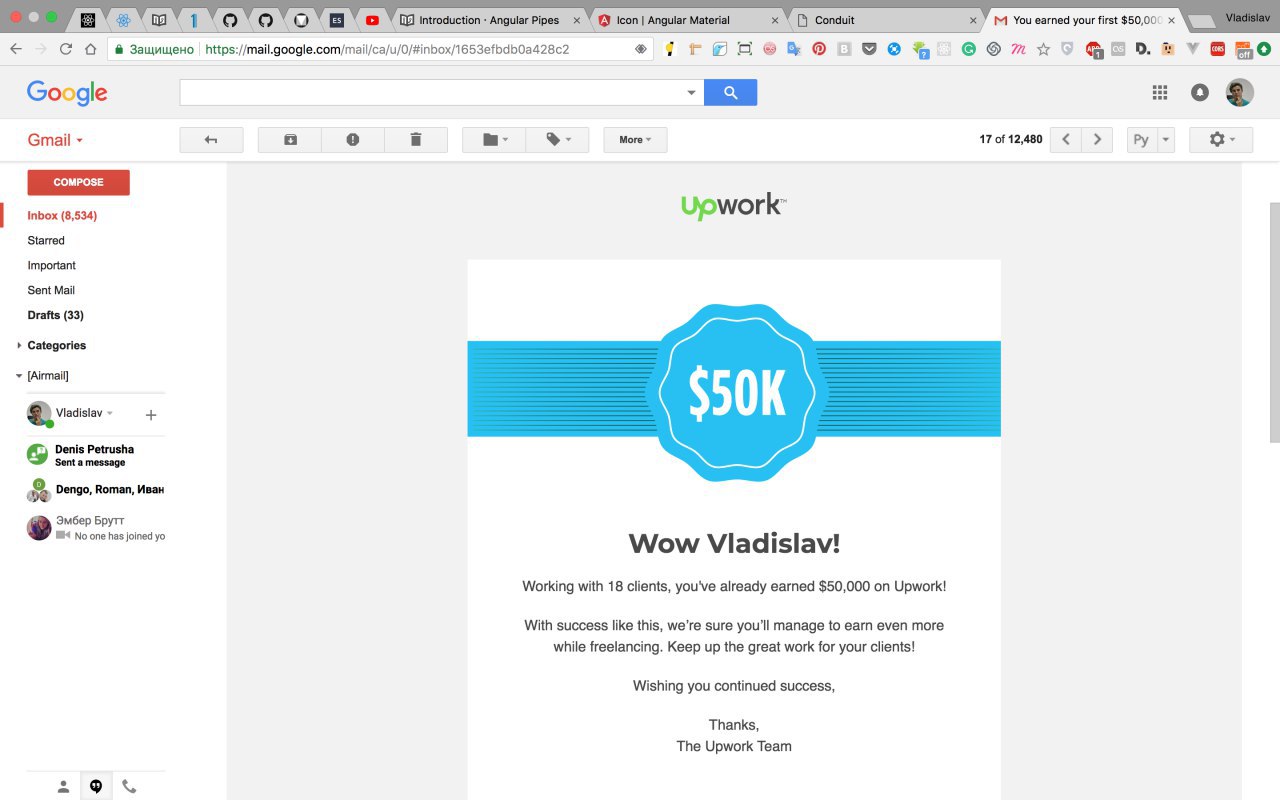Viewport: 1280px width, 800px height.
Task: Switch to Contacts tab in chat panel
Action: [63, 787]
